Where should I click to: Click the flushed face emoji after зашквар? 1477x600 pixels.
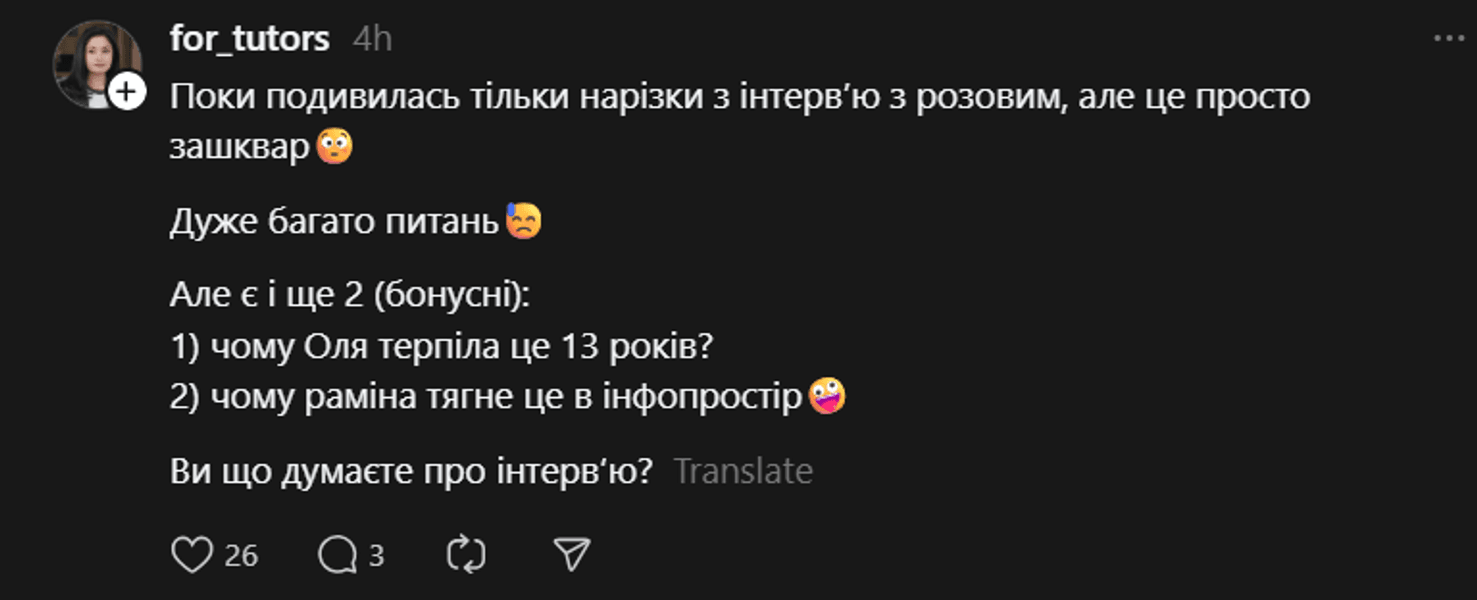coord(335,147)
